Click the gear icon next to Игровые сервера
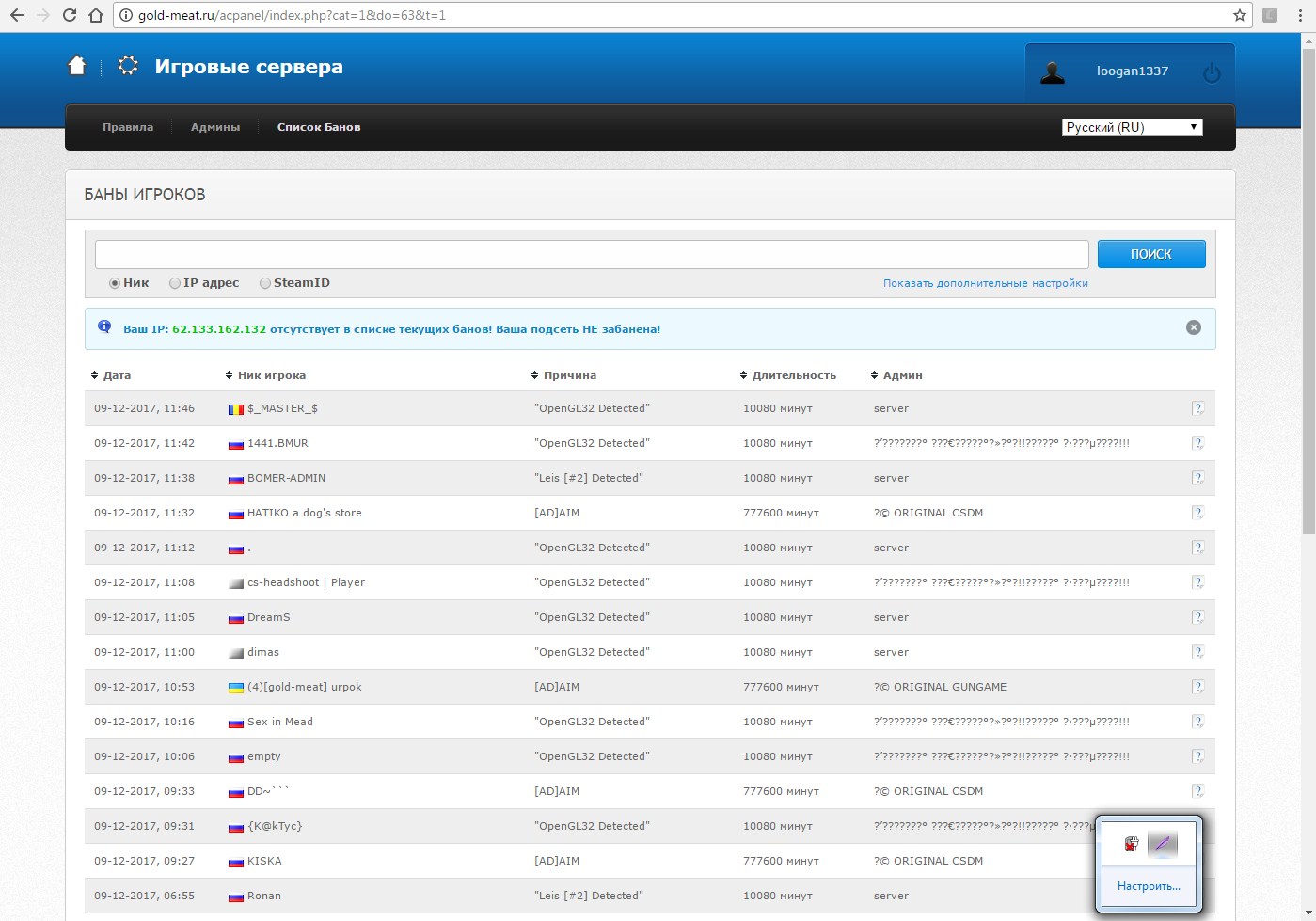1316x921 pixels. tap(128, 66)
